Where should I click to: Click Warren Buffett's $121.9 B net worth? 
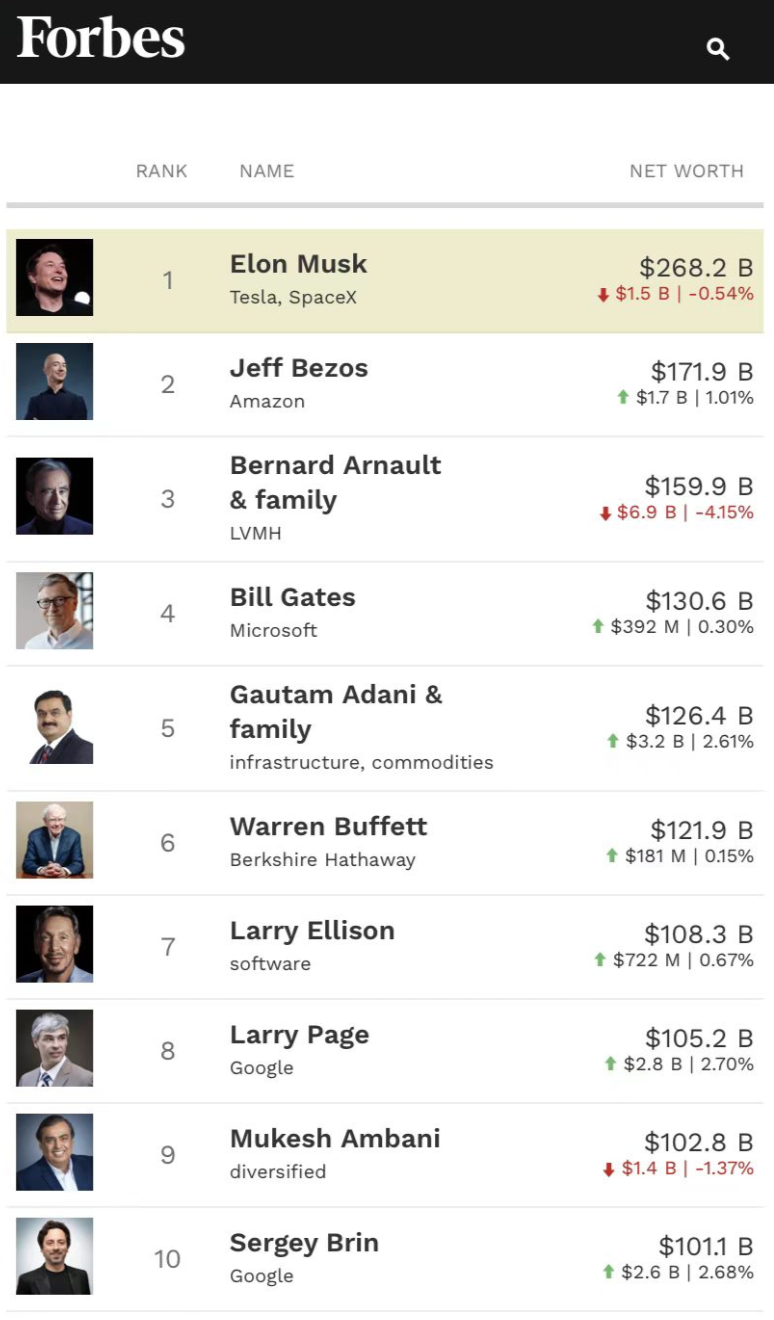[701, 830]
